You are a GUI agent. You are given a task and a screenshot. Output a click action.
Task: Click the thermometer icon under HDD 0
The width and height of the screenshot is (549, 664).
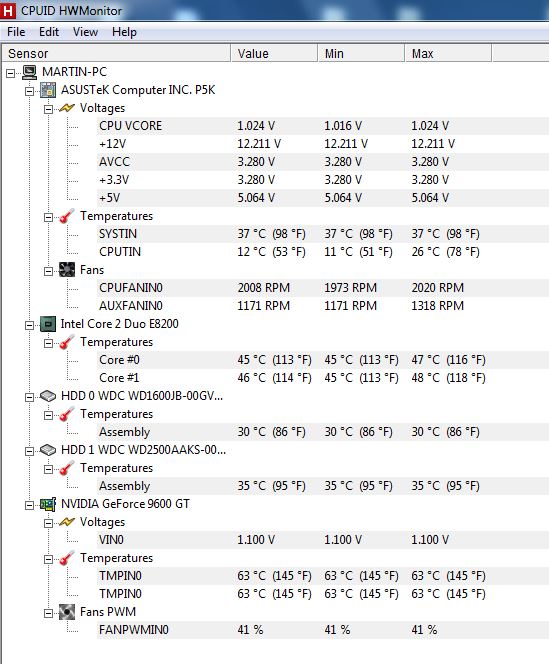tap(67, 414)
